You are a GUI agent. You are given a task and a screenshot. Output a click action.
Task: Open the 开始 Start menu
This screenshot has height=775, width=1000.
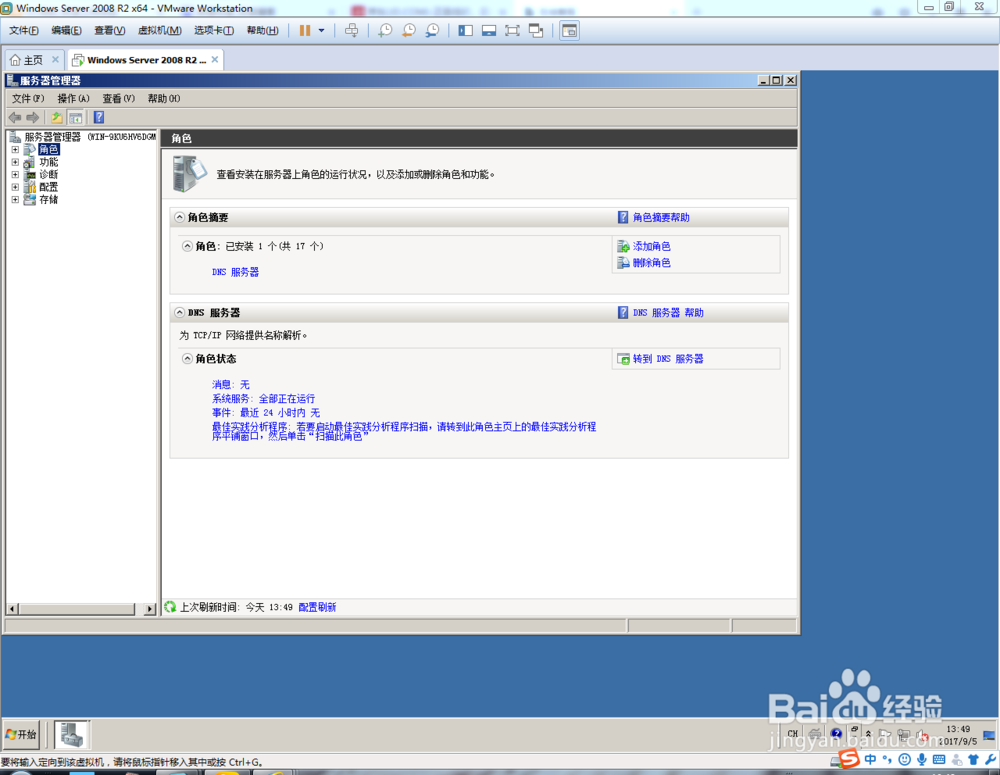click(x=21, y=735)
